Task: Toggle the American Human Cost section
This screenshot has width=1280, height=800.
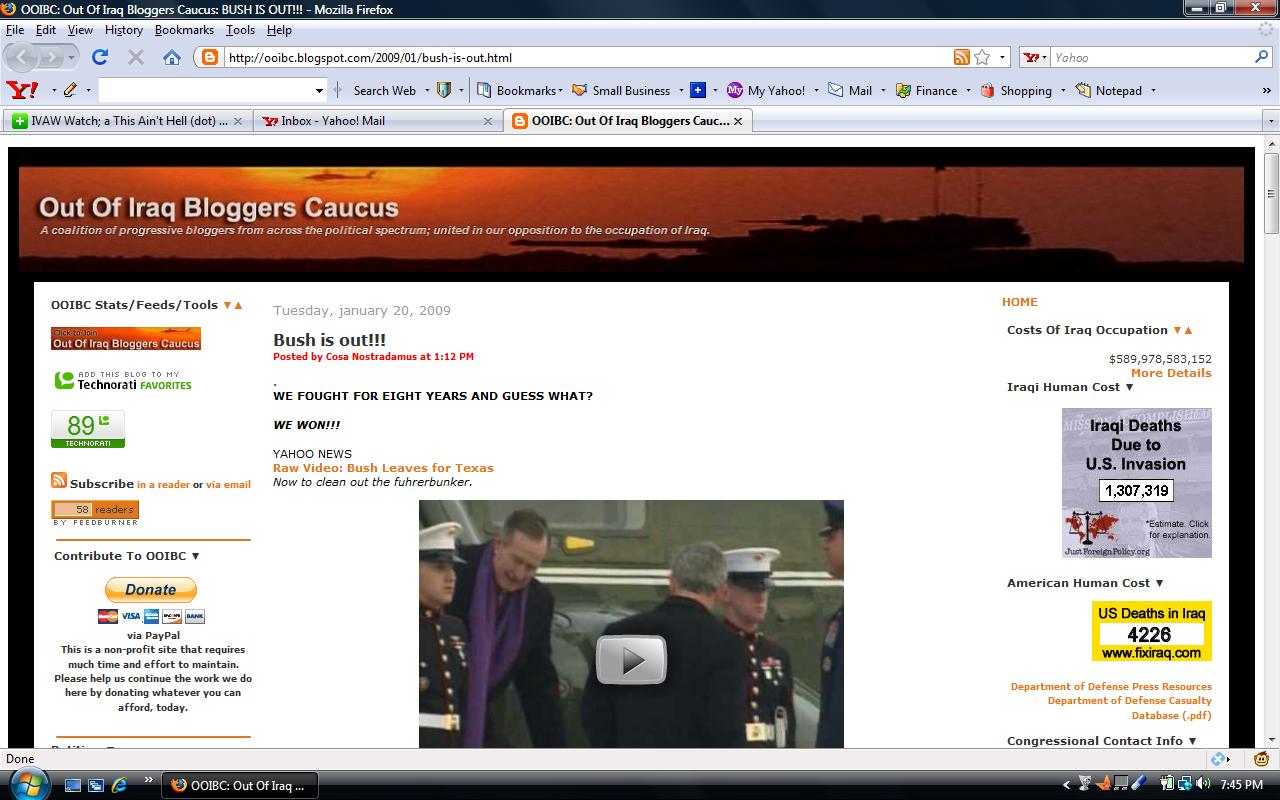Action: click(1160, 583)
